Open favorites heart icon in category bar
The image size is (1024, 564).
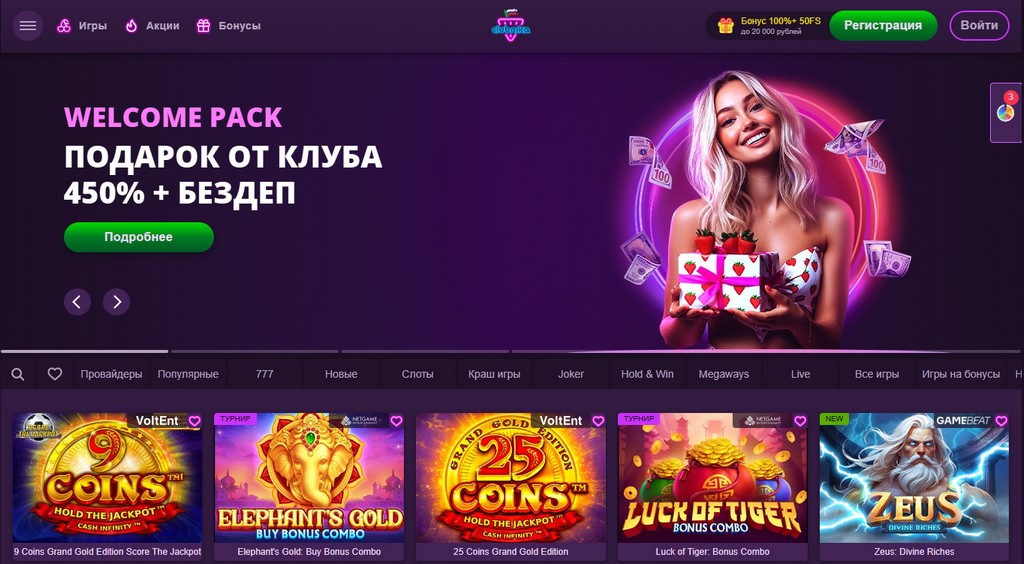coord(55,374)
